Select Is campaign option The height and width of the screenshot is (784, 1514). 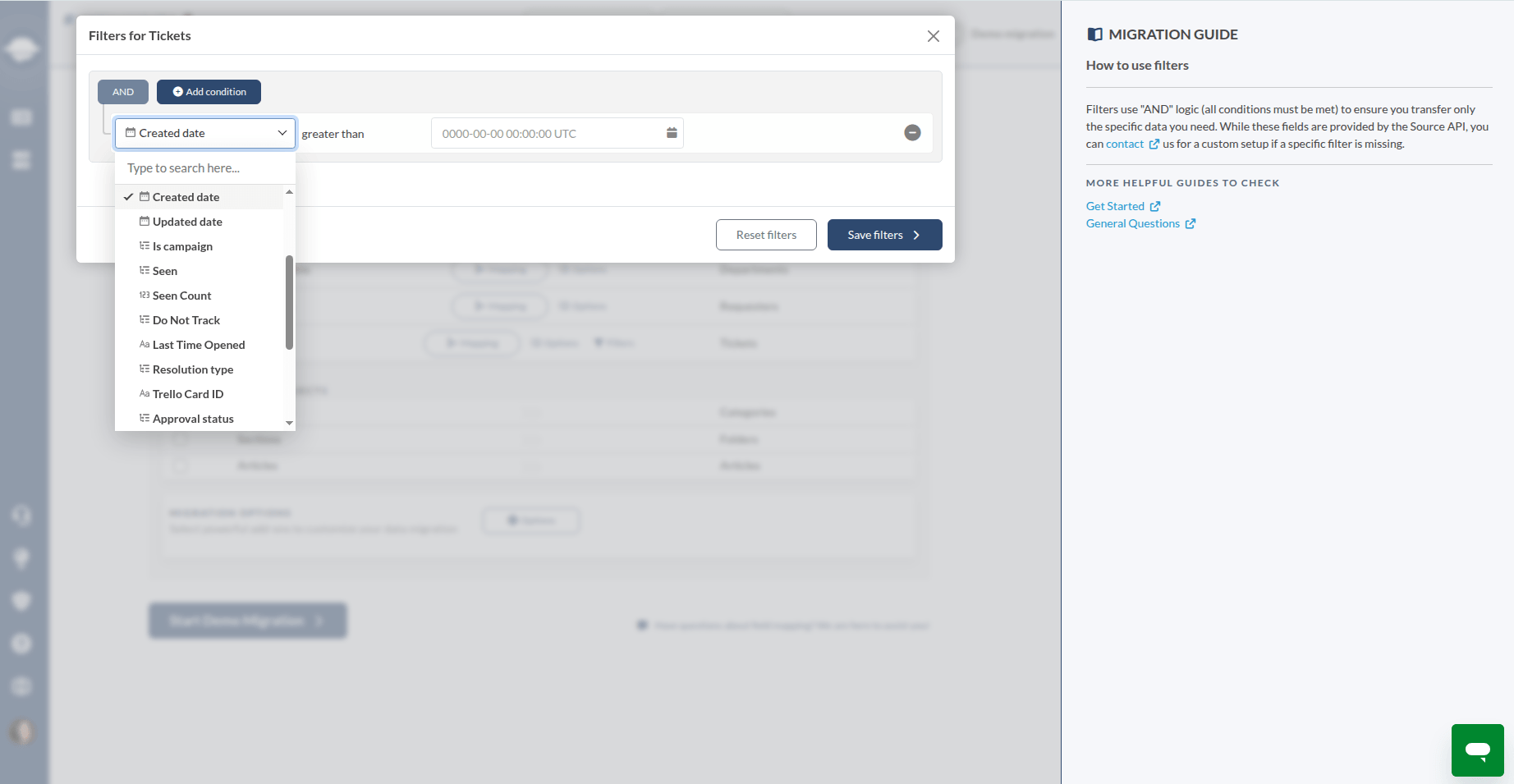[200, 246]
